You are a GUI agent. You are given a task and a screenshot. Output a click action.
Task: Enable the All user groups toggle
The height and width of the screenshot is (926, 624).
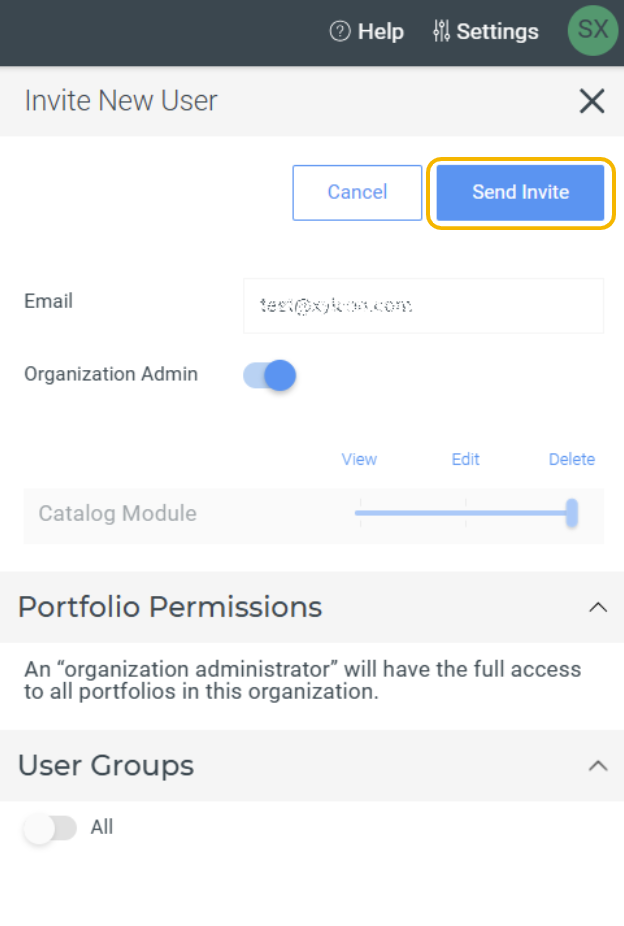(x=50, y=828)
